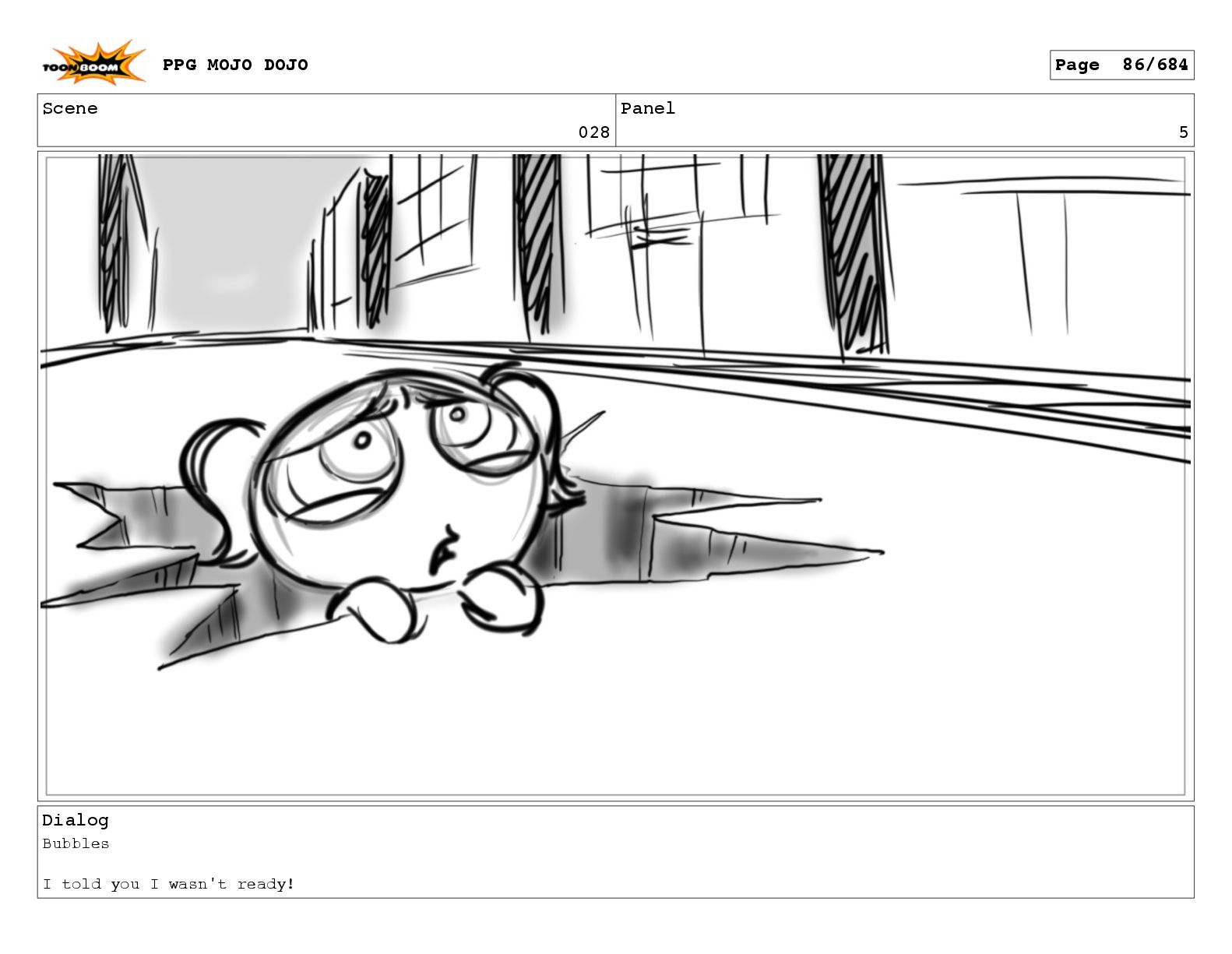This screenshot has height=954, width=1232.
Task: Click the 'Dialog' heading
Action: 76,820
